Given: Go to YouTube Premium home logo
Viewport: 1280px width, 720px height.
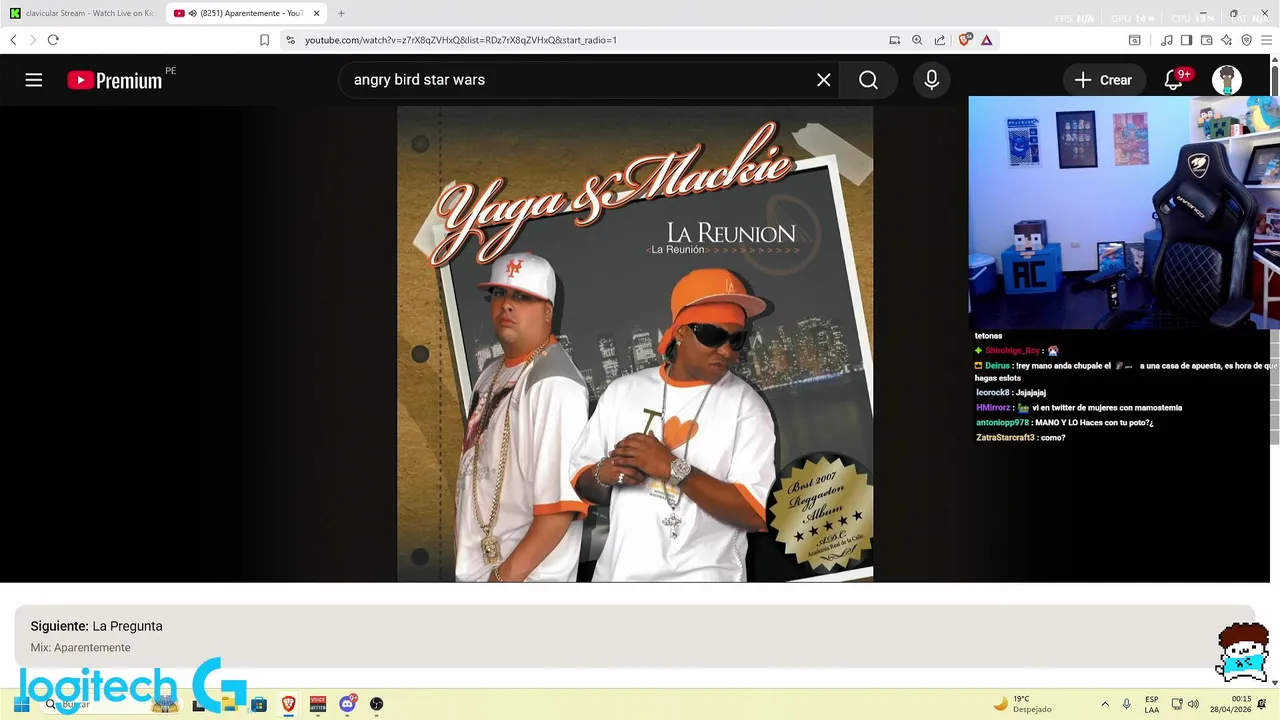Looking at the screenshot, I should [114, 81].
